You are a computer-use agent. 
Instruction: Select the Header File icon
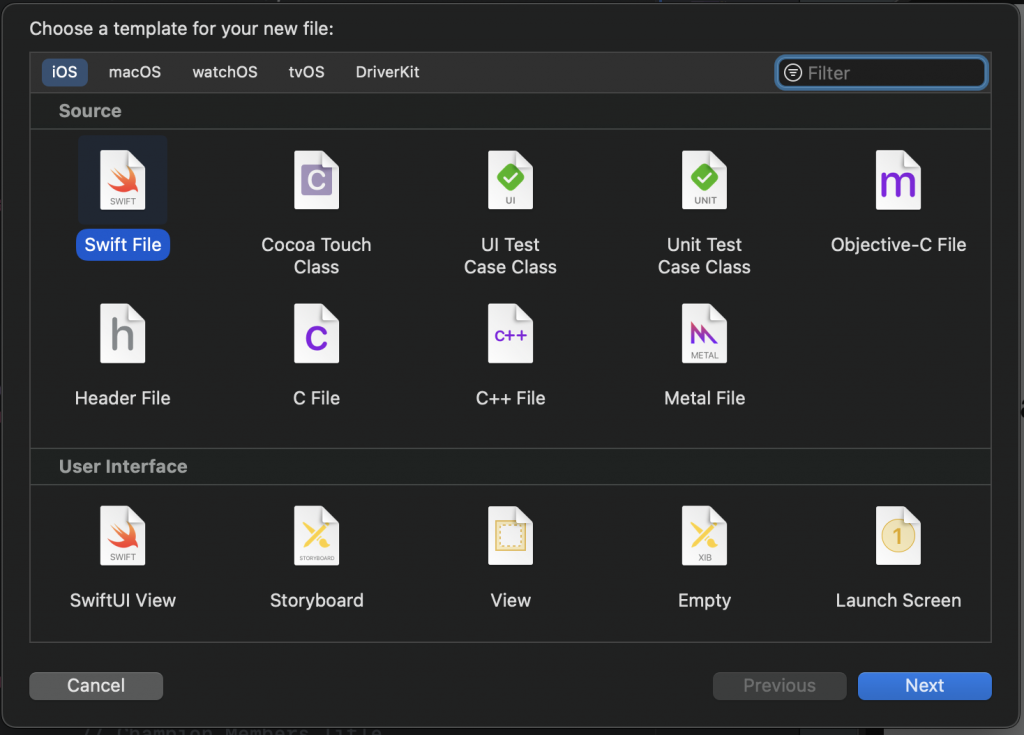pos(123,333)
